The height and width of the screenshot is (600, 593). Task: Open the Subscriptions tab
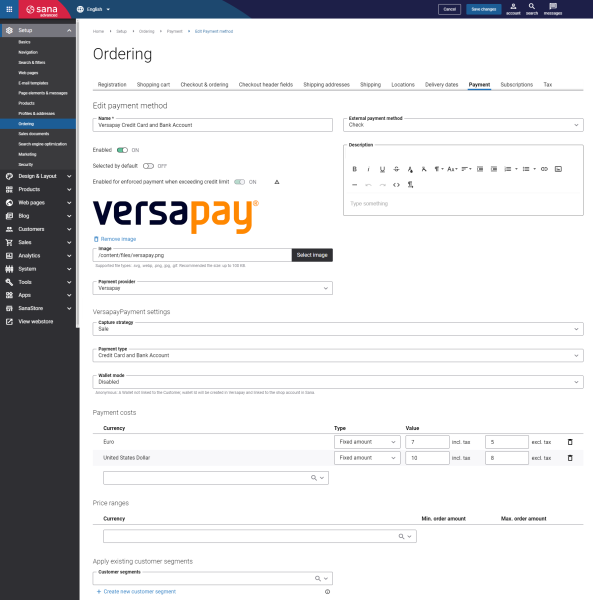pos(516,85)
